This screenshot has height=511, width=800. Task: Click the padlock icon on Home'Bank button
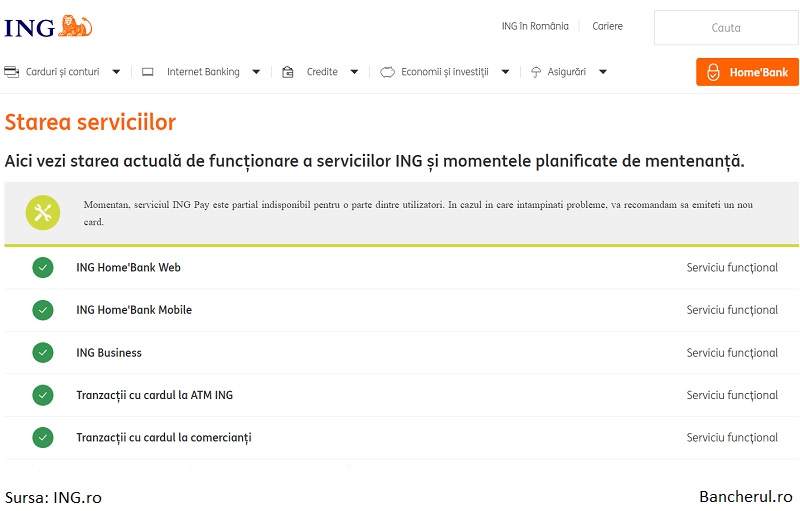point(713,72)
